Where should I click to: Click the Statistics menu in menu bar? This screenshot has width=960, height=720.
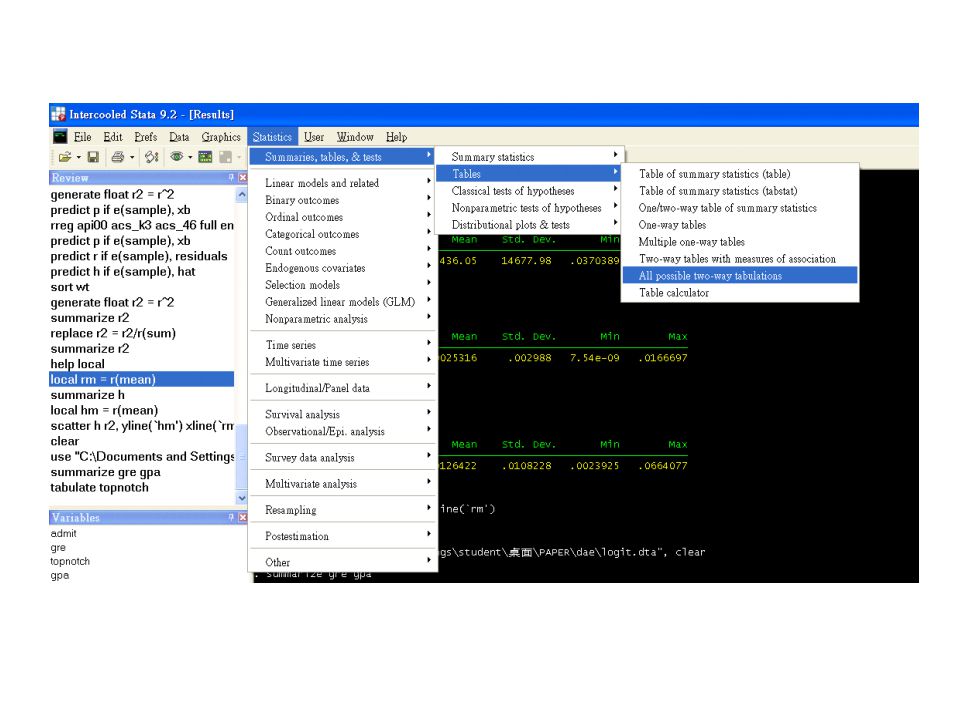(x=272, y=137)
